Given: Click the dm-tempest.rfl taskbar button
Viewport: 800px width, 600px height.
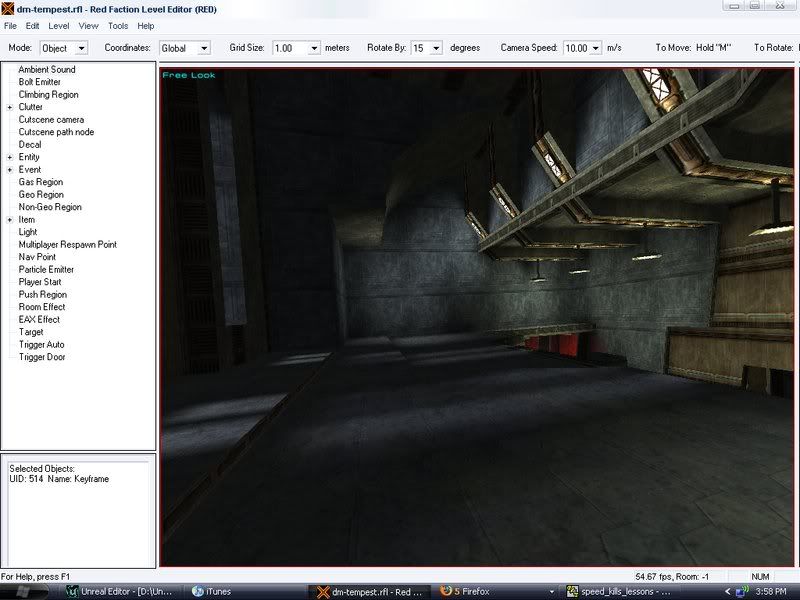Looking at the screenshot, I should (x=370, y=591).
